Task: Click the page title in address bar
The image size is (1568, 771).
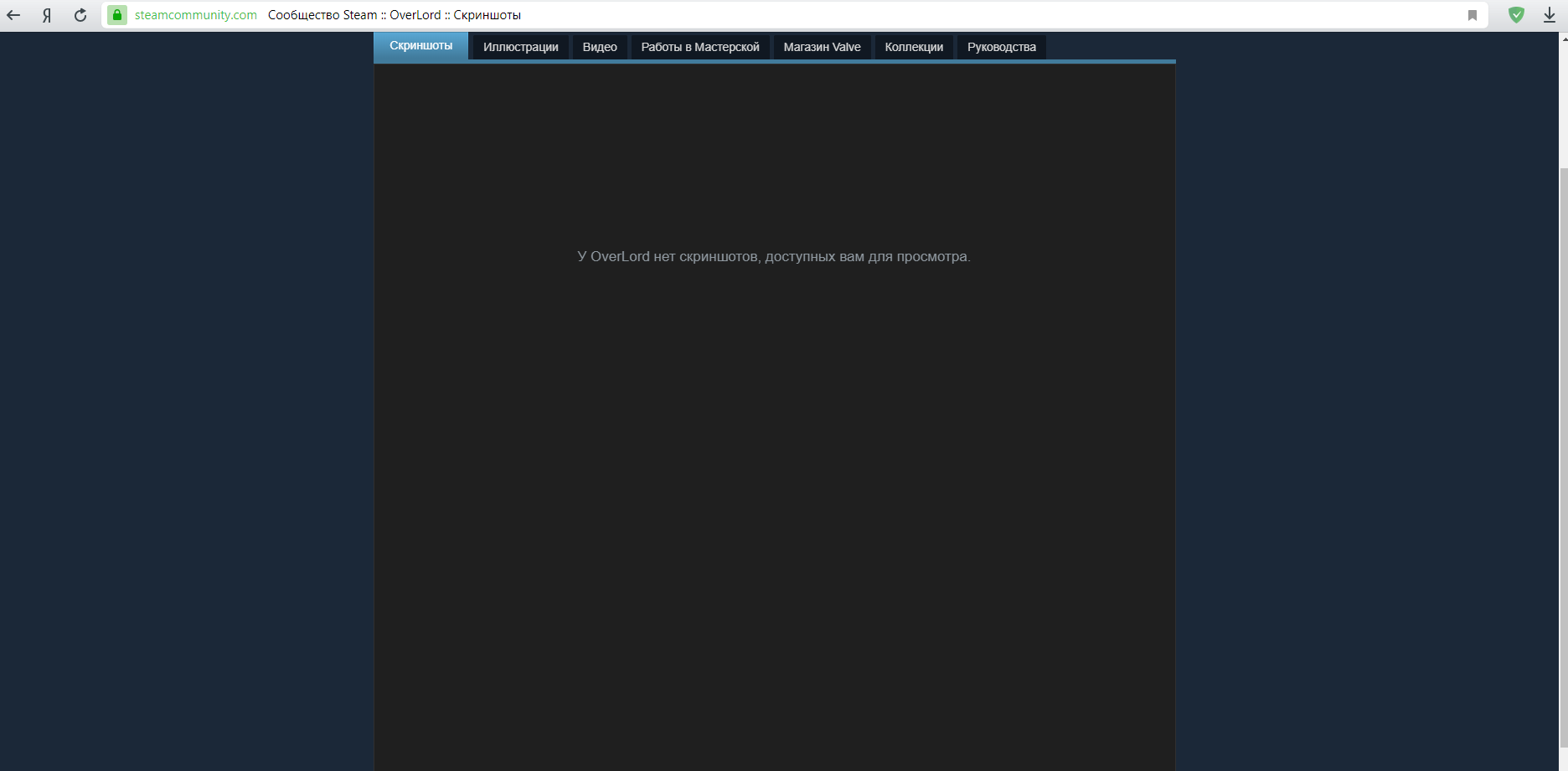Action: pyautogui.click(x=395, y=15)
